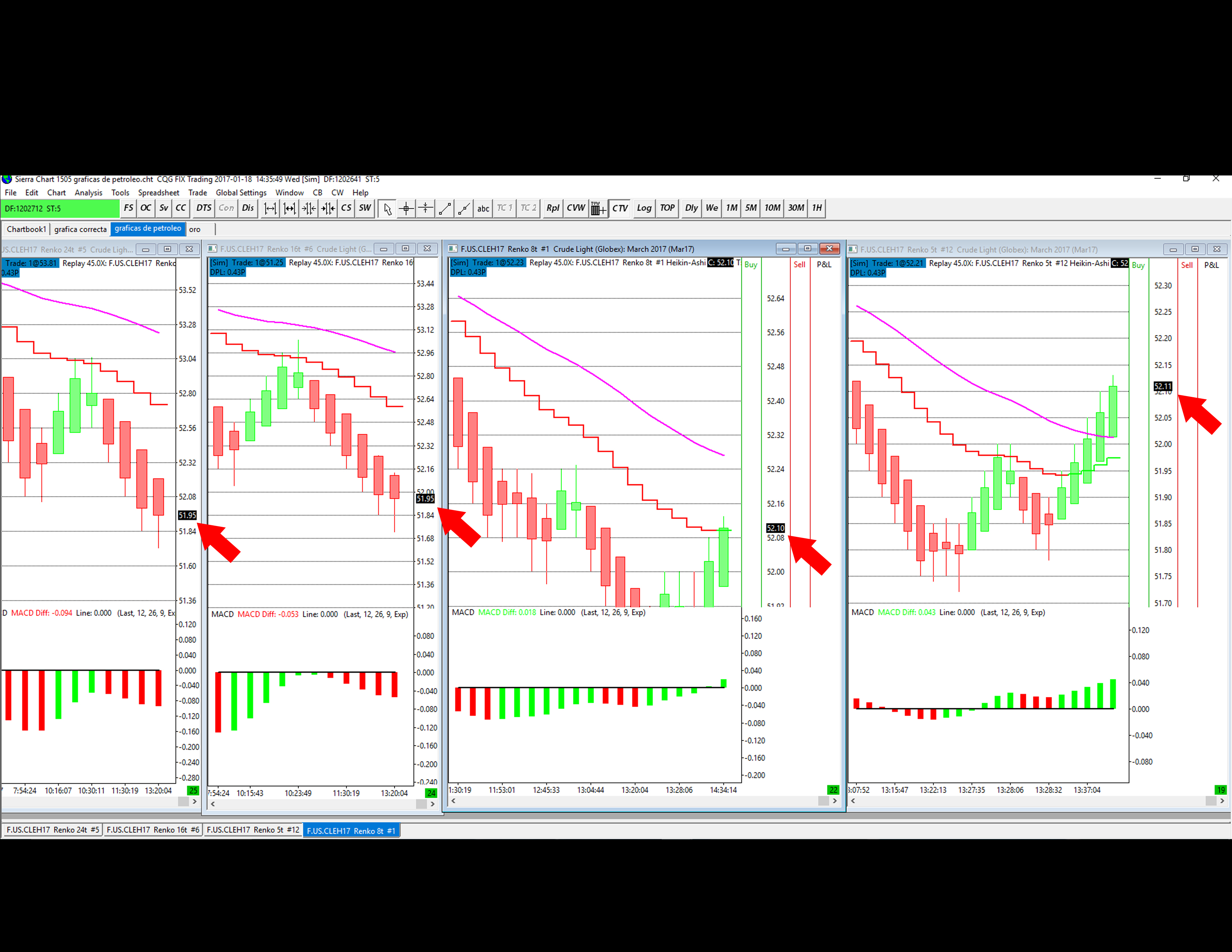Toggle the Dis toolbar button
Image resolution: width=1232 pixels, height=952 pixels.
(x=248, y=208)
